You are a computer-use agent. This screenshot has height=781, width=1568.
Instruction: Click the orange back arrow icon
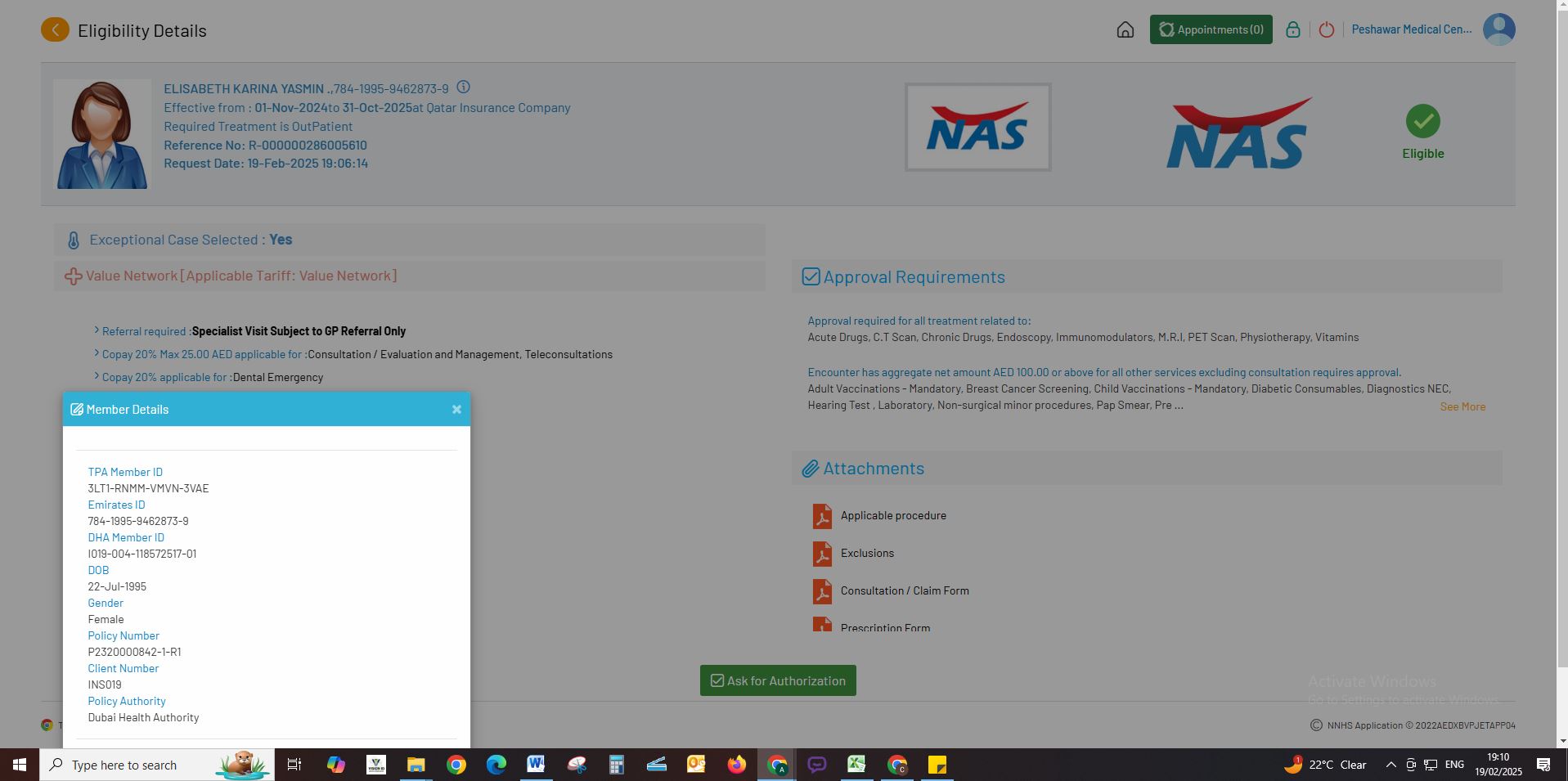coord(55,30)
